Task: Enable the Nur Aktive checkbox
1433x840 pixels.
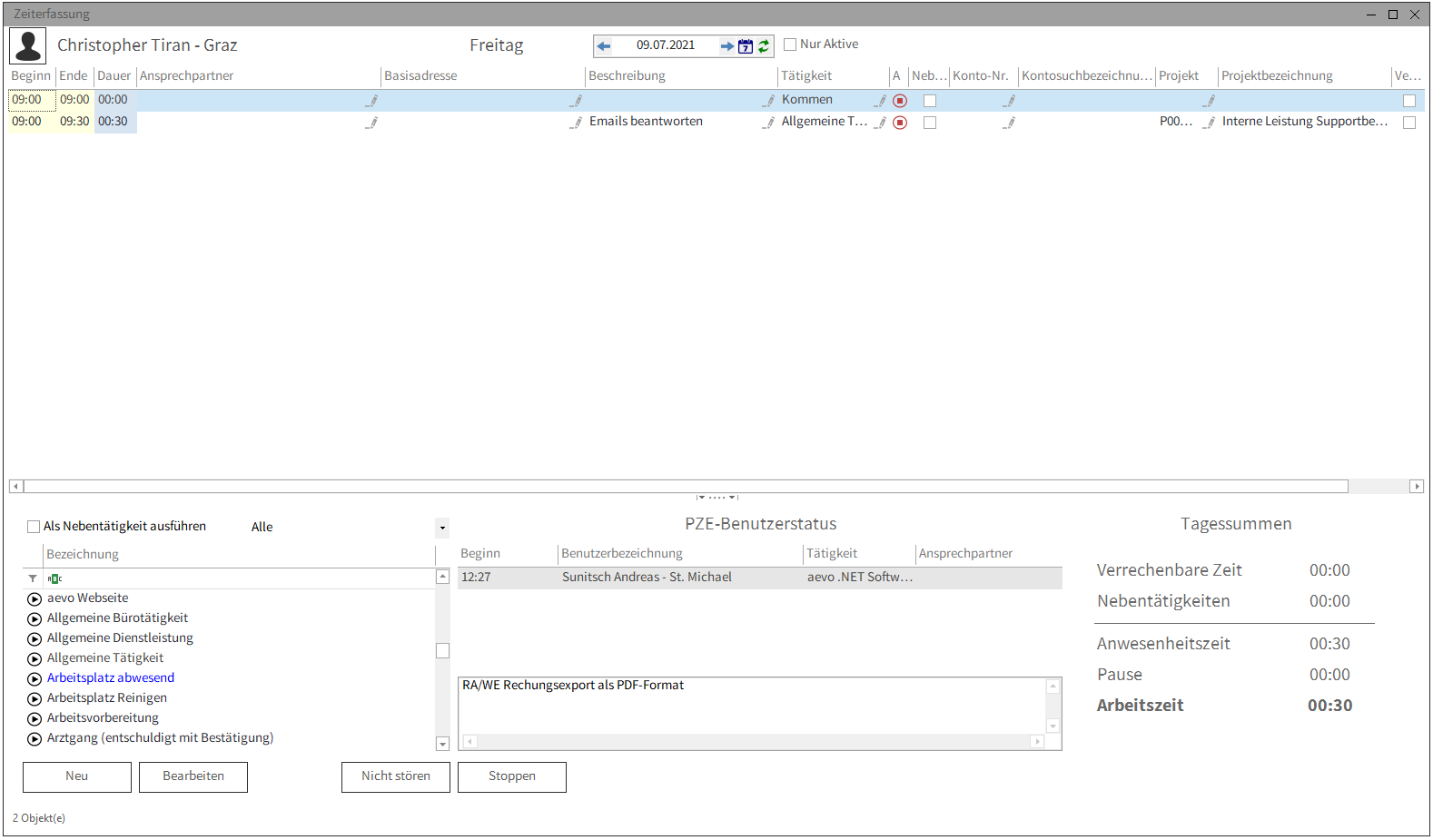Action: 790,44
